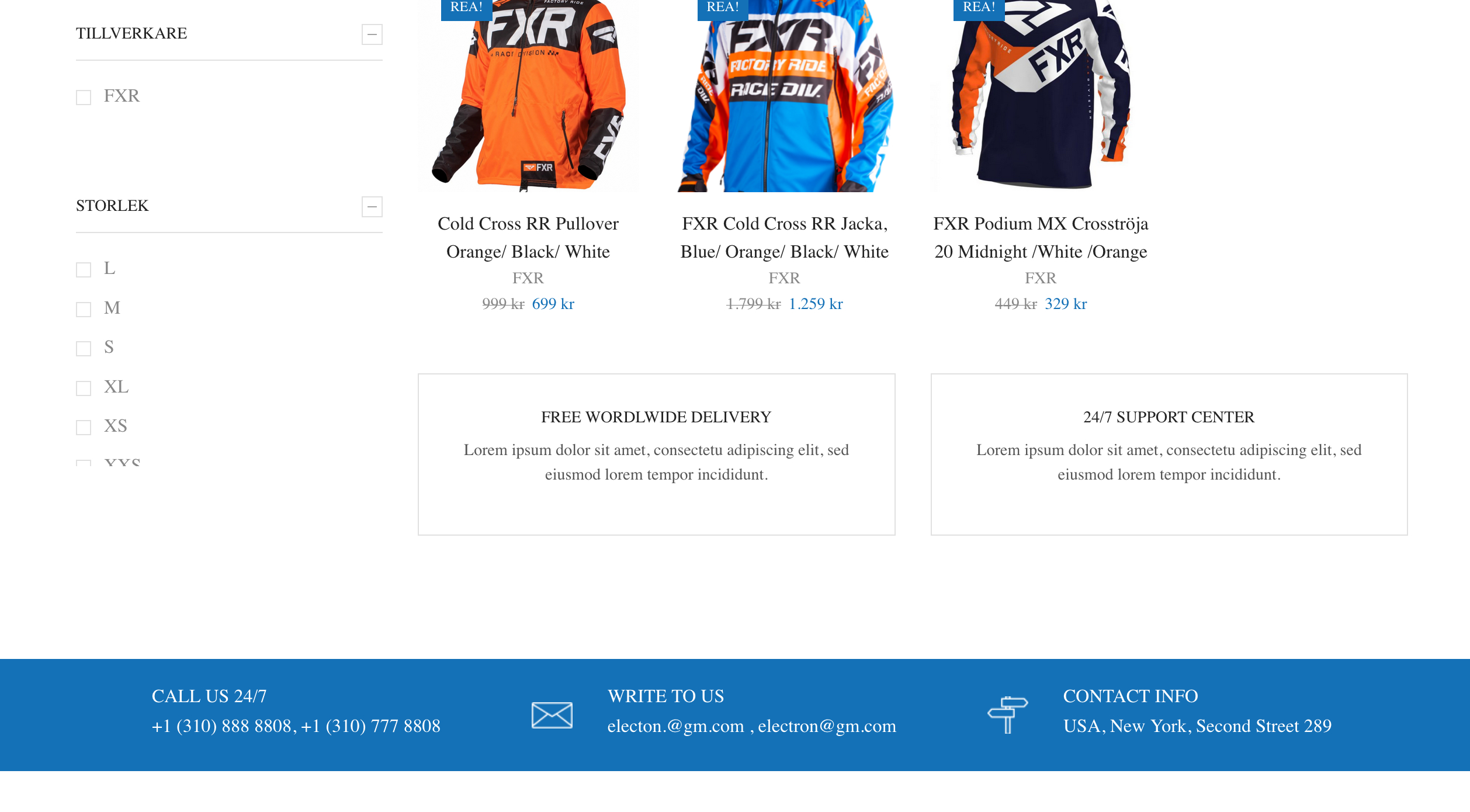Open the orange Cold Cross RR Pullover image
Screen dimensions: 1470x812
[x=528, y=96]
